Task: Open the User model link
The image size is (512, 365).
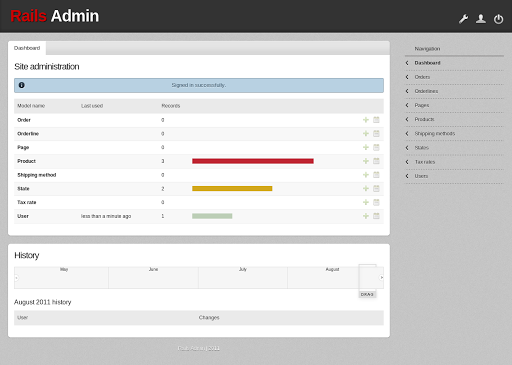Action: tap(23, 216)
